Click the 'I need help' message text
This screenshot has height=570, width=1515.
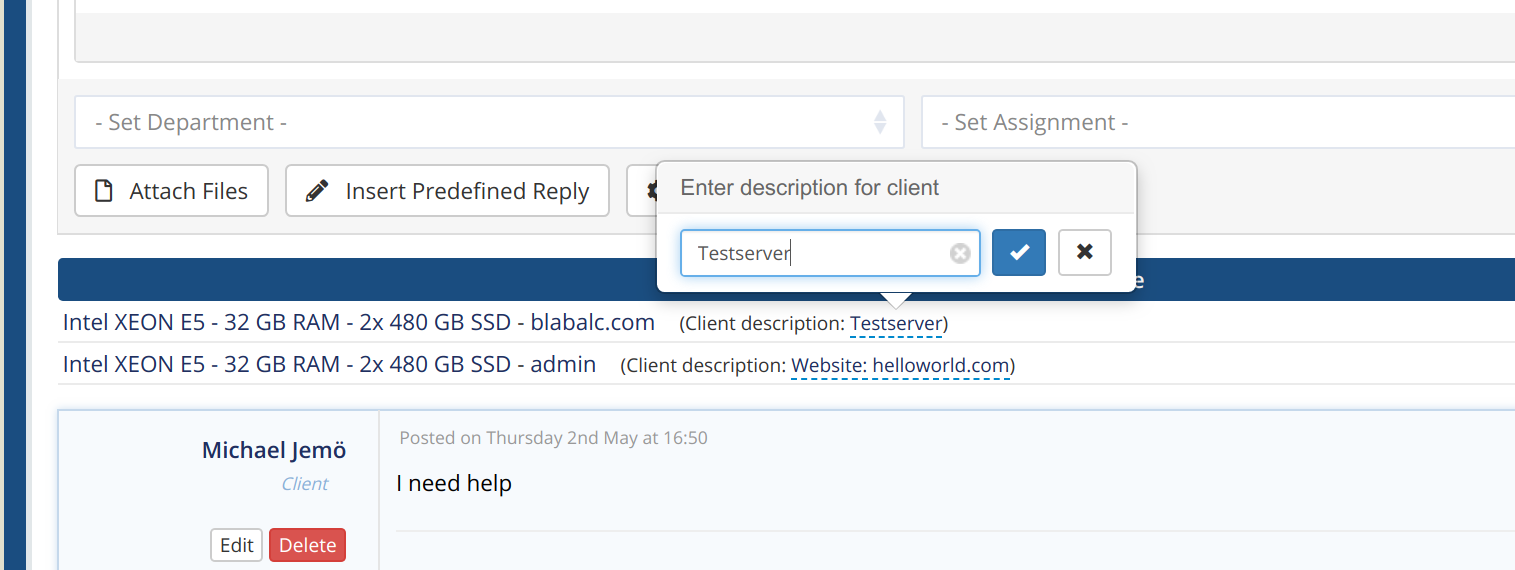(454, 483)
